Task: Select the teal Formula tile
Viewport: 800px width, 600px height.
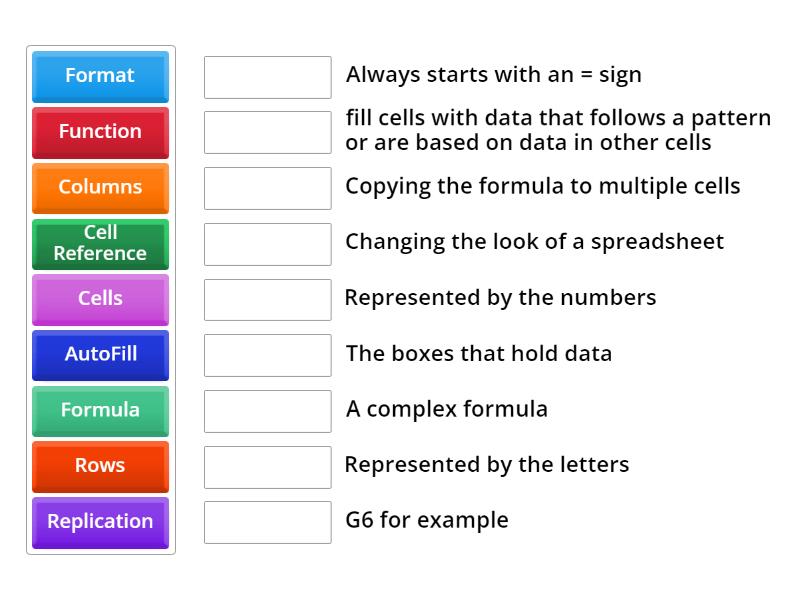Action: [100, 410]
